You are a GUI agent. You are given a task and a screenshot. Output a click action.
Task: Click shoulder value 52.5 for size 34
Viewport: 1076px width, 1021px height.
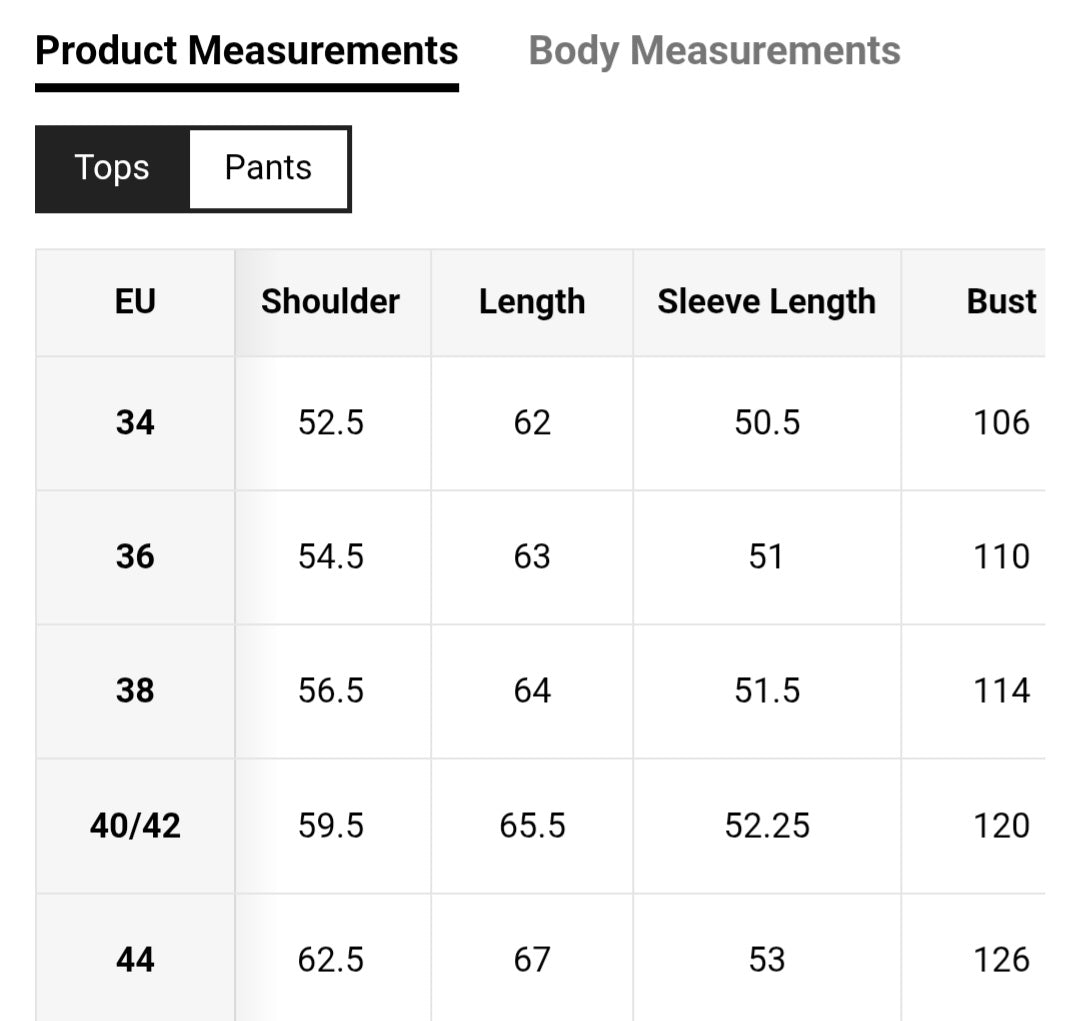pyautogui.click(x=331, y=423)
